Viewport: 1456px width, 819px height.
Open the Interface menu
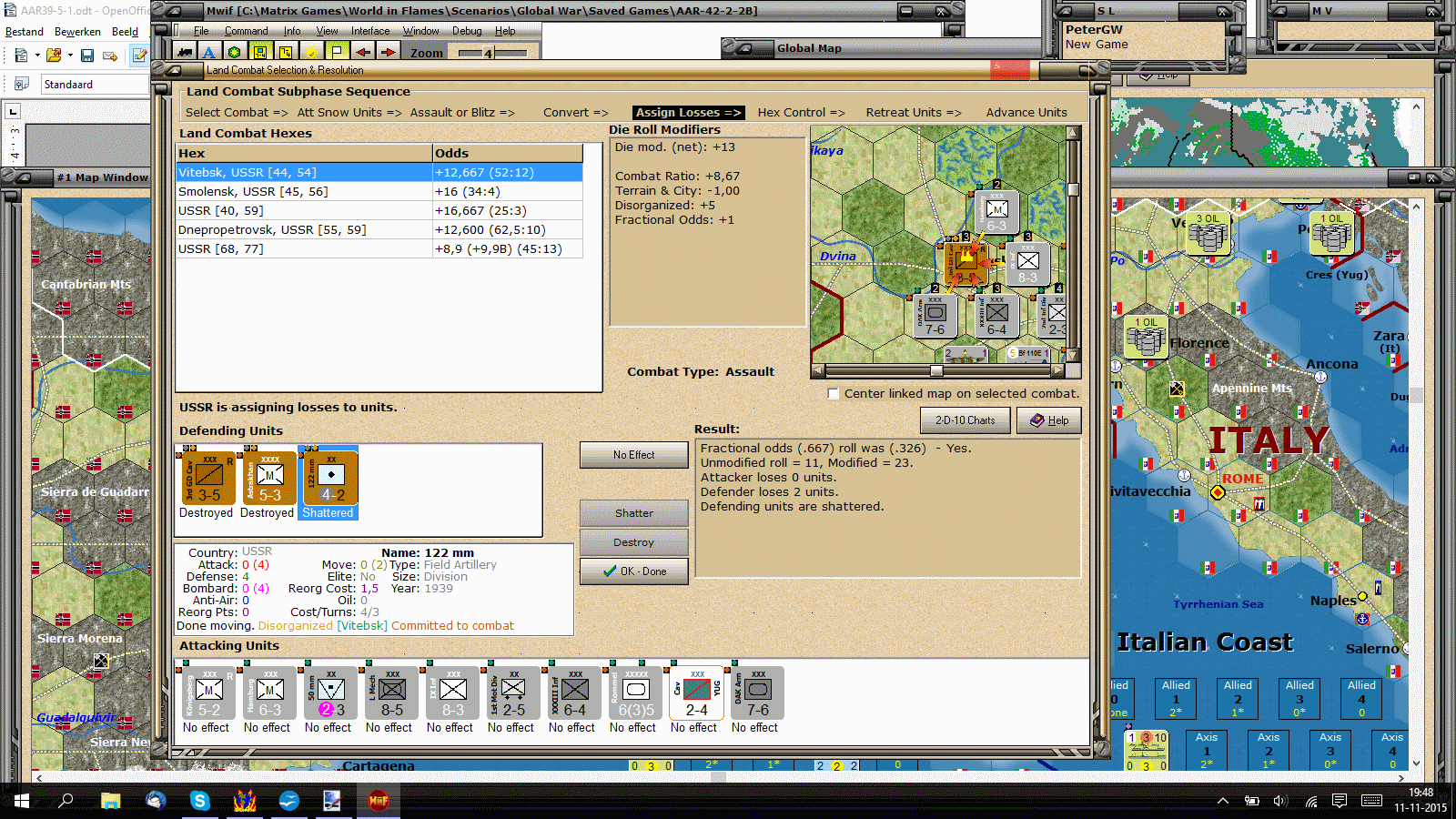coord(370,31)
